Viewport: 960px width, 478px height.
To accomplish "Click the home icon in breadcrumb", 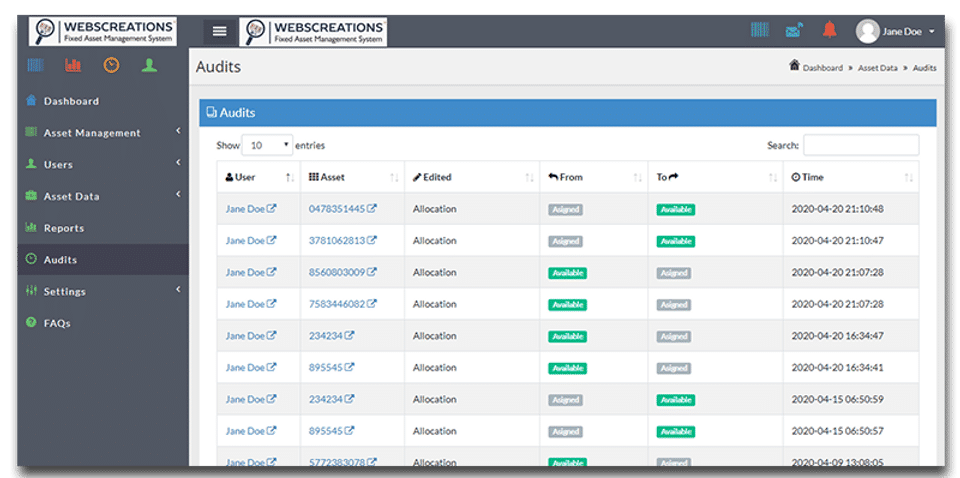I will click(794, 65).
